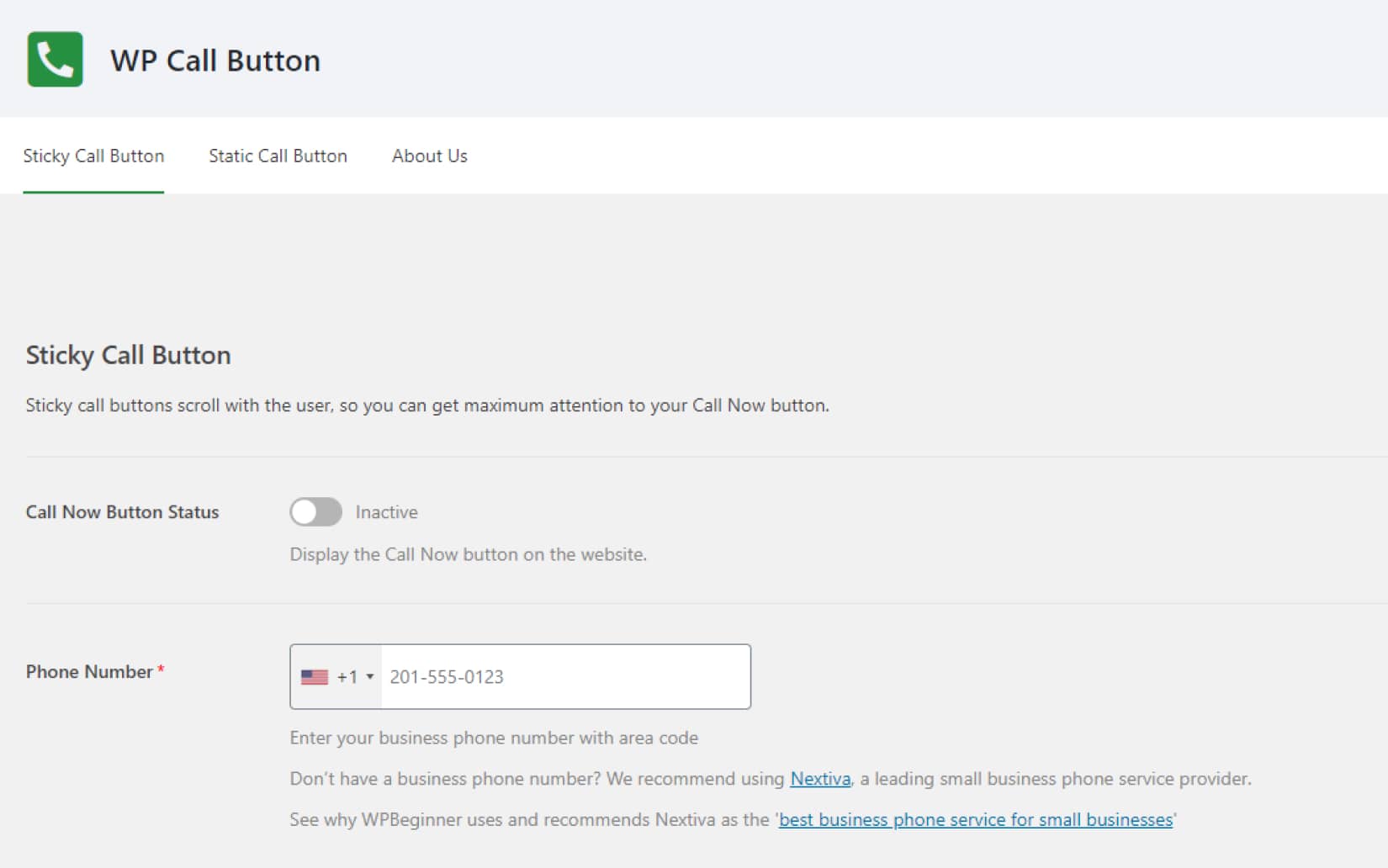
Task: Select the US flag in the phone field
Action: (x=314, y=675)
